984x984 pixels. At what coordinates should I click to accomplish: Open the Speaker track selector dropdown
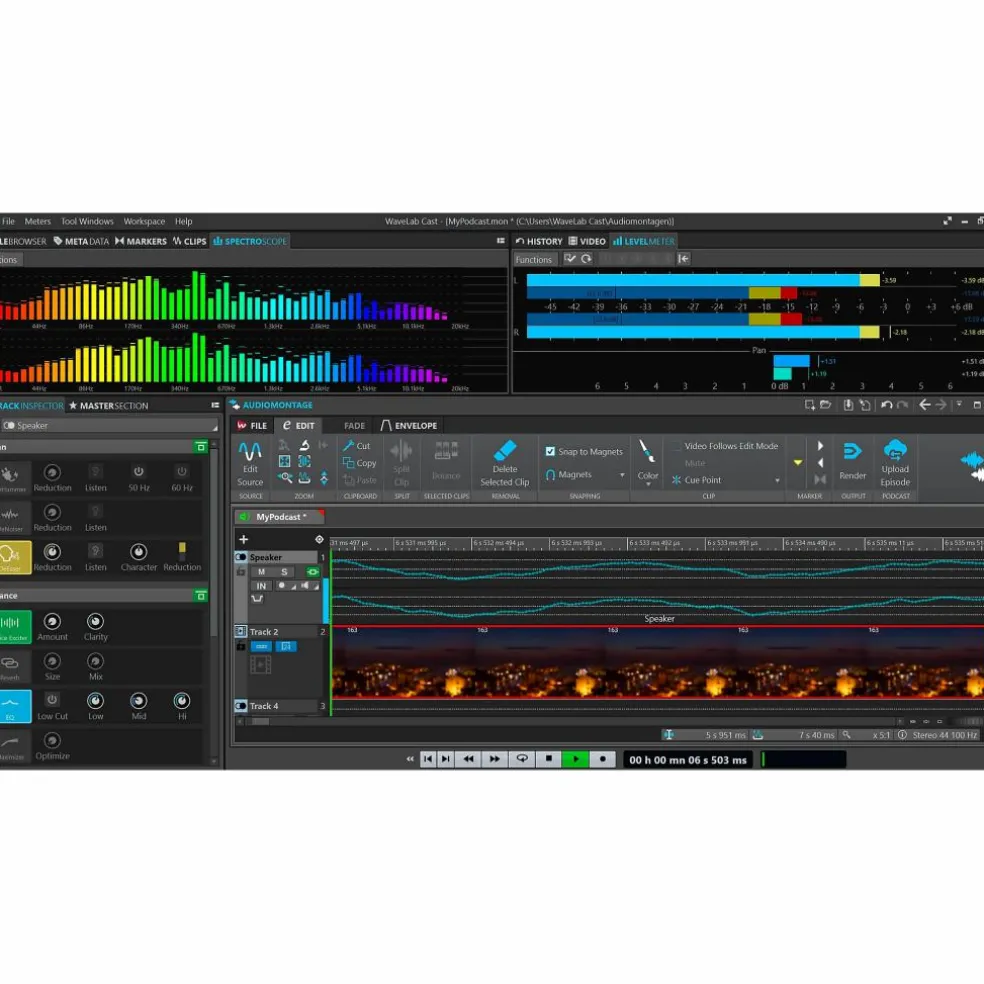109,425
